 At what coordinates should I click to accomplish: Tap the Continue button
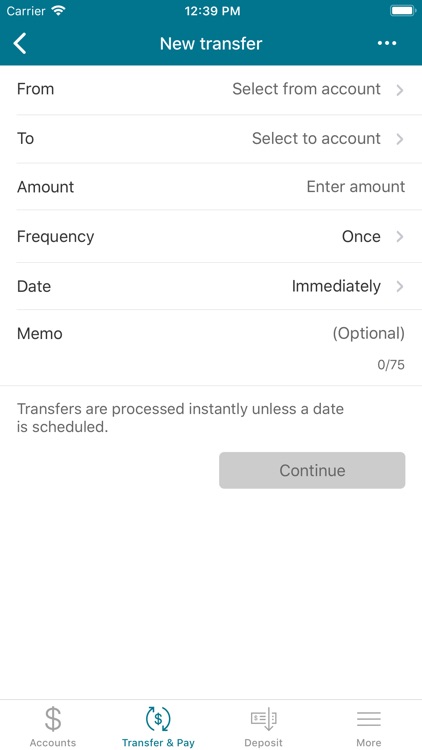[x=312, y=470]
